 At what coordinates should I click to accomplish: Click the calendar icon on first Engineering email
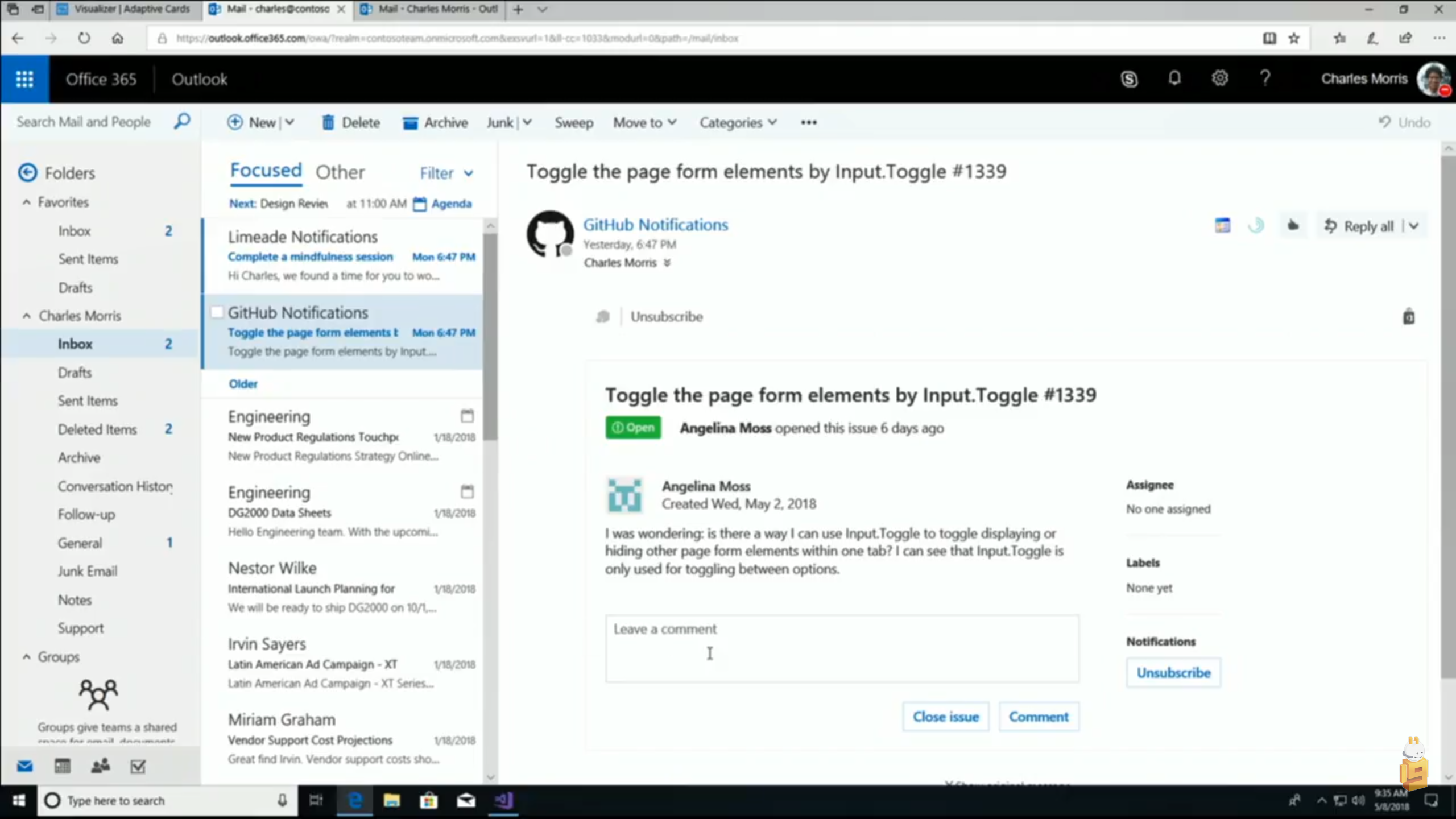tap(467, 416)
